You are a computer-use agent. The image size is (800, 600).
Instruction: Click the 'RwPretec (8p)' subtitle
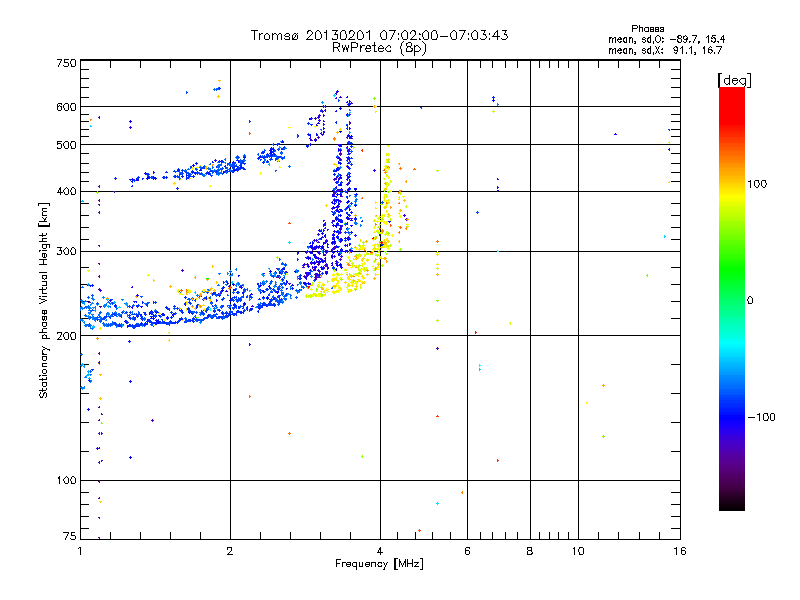tap(379, 48)
